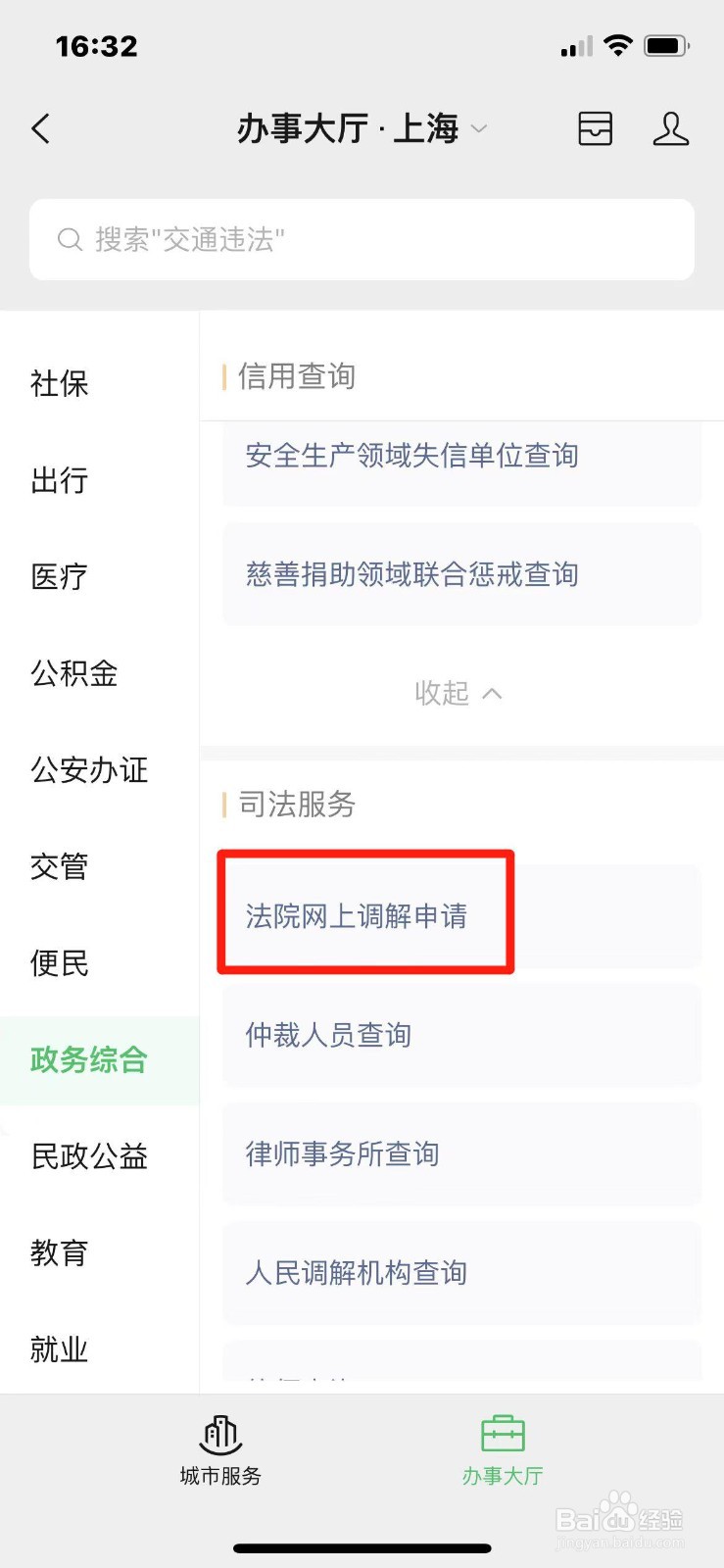Viewport: 724px width, 1568px height.
Task: Open the mini-program cards icon
Action: 595,128
